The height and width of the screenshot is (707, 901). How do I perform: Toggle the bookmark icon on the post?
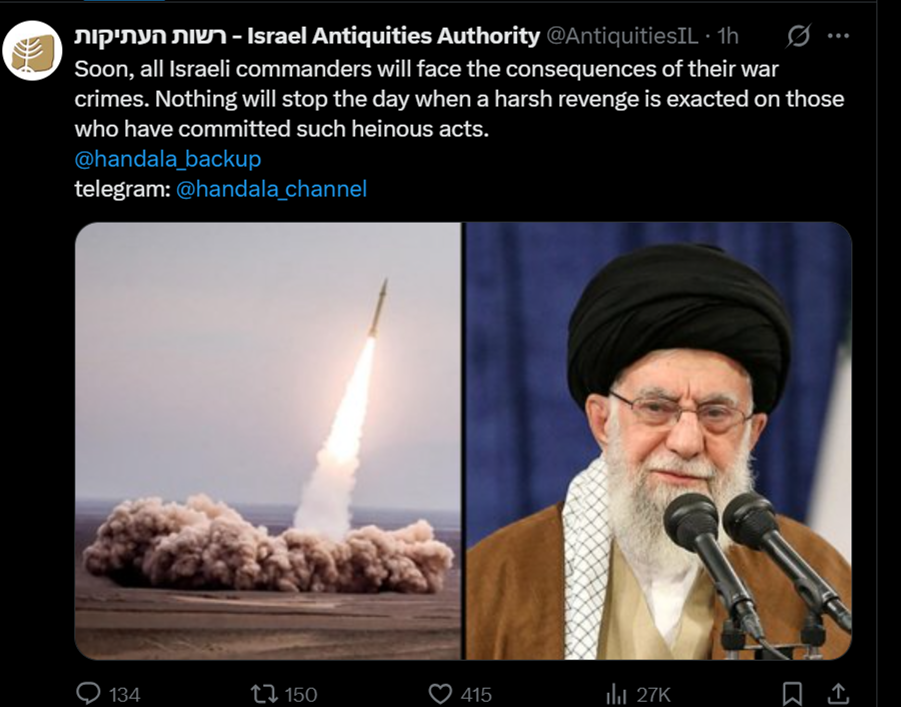coord(792,694)
